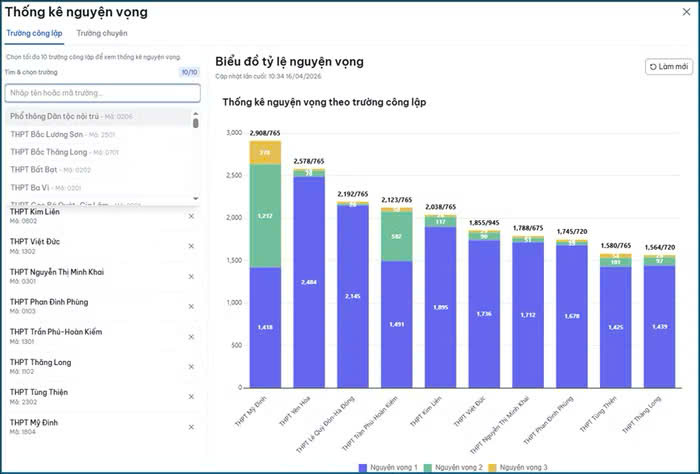Viewport: 700px width, 474px height.
Task: Open the Trường chuyên tab
Action: click(x=102, y=34)
